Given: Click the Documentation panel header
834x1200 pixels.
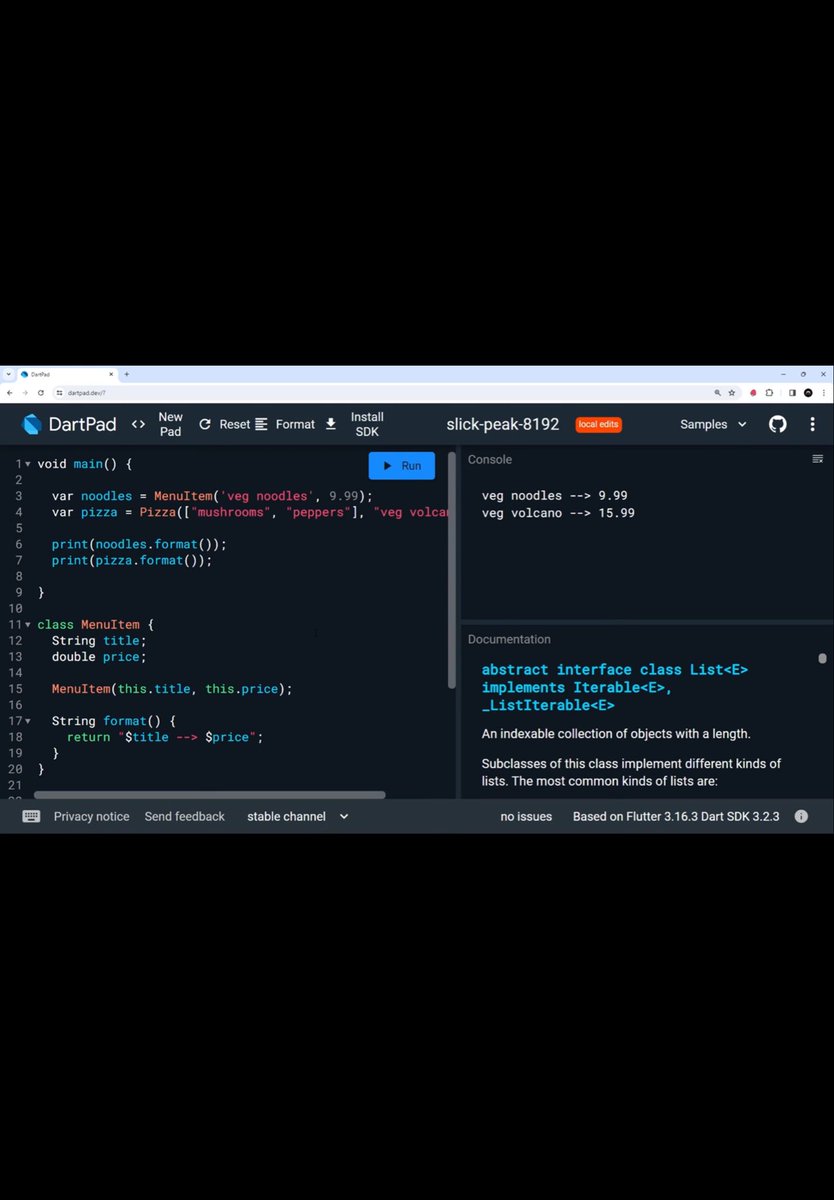Looking at the screenshot, I should [509, 639].
